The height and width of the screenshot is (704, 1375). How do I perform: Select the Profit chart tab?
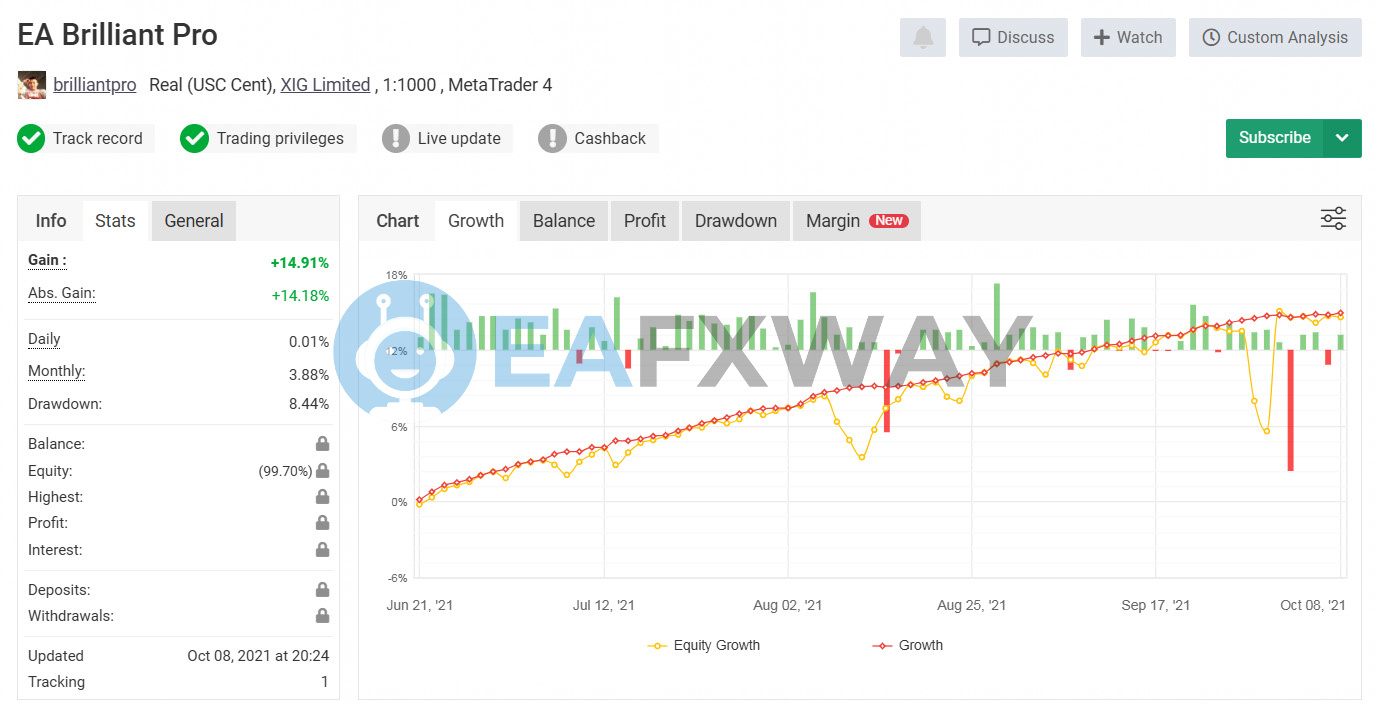point(645,221)
